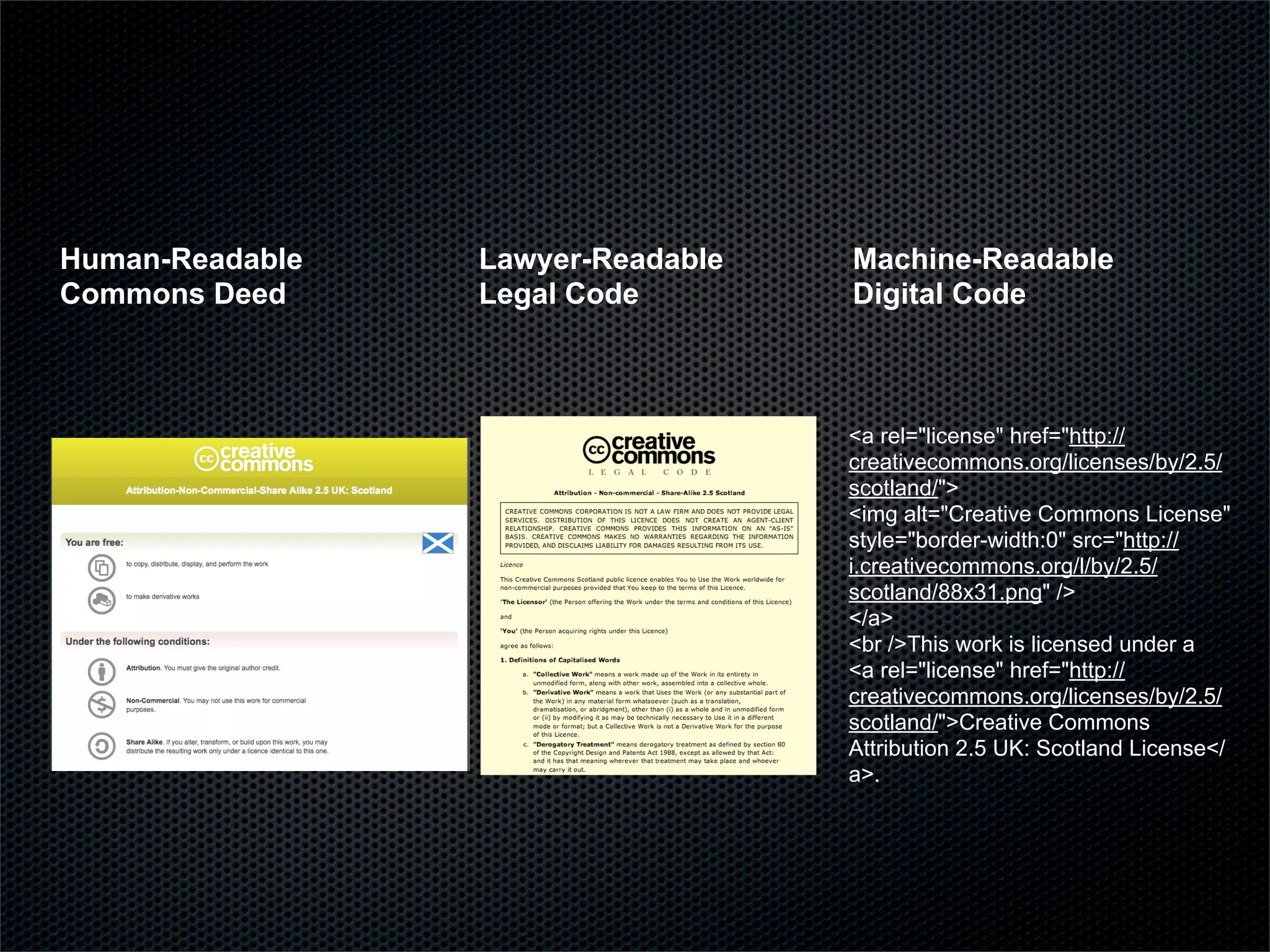Click the 'Derogatory Treatment' definition item
The height and width of the screenshot is (952, 1270).
tap(654, 757)
